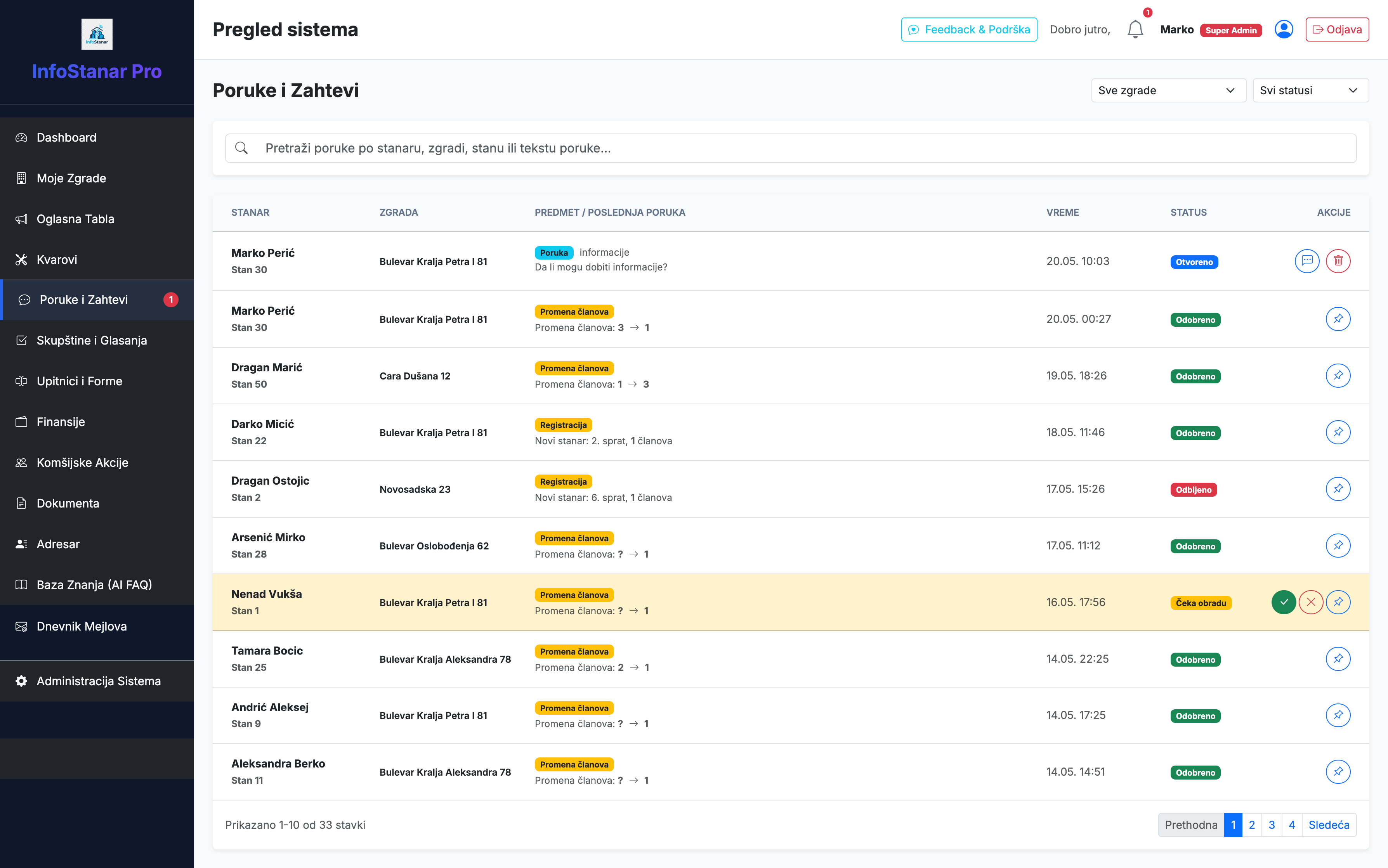Click the Odbijeno status badge
Viewport: 1388px width, 868px height.
[x=1193, y=490]
